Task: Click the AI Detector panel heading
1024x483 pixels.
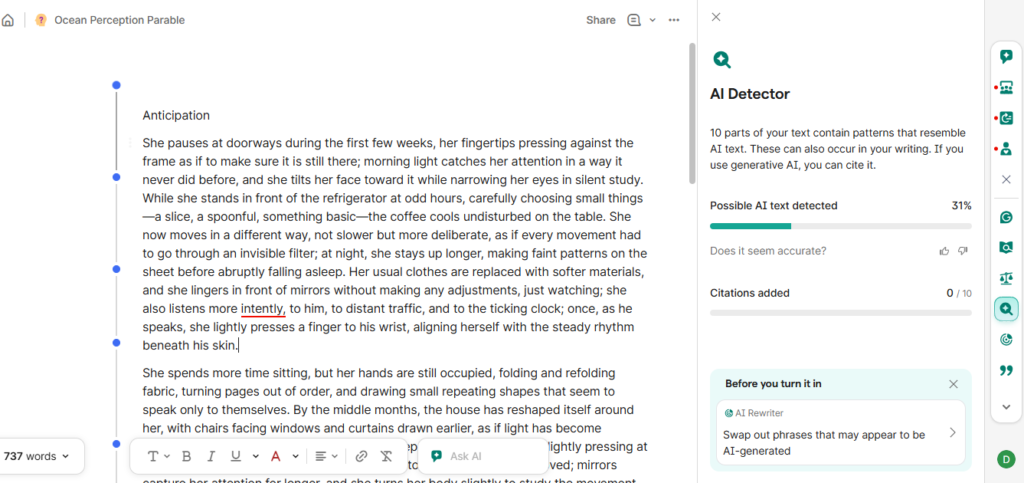Action: (x=750, y=94)
